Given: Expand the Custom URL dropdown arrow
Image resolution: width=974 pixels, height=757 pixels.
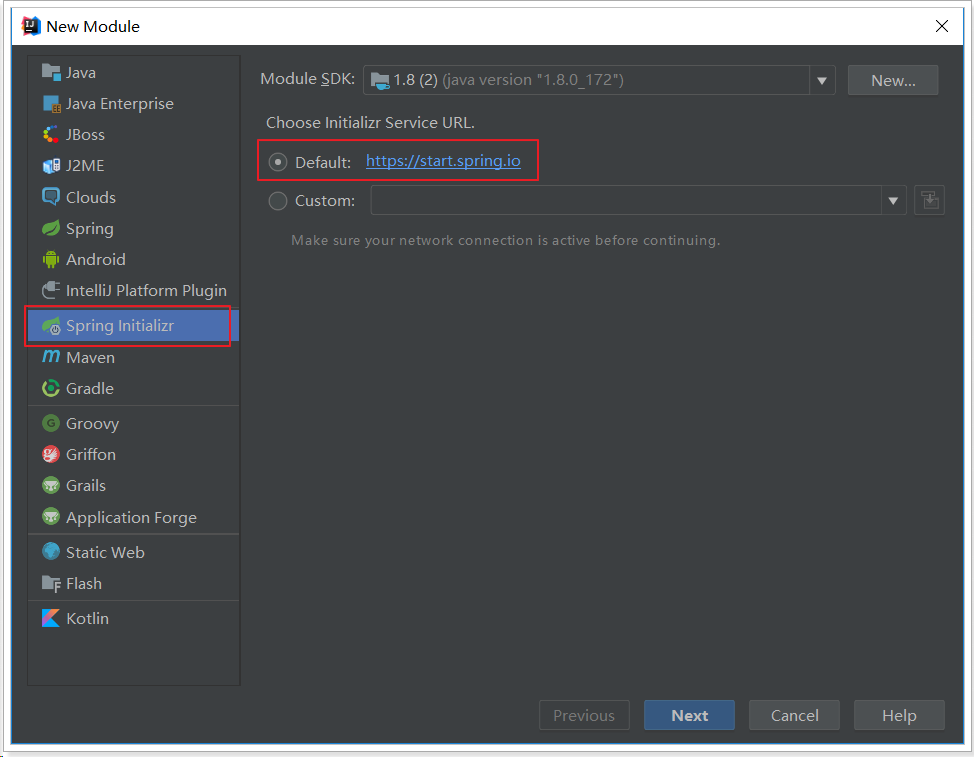Looking at the screenshot, I should [x=893, y=201].
